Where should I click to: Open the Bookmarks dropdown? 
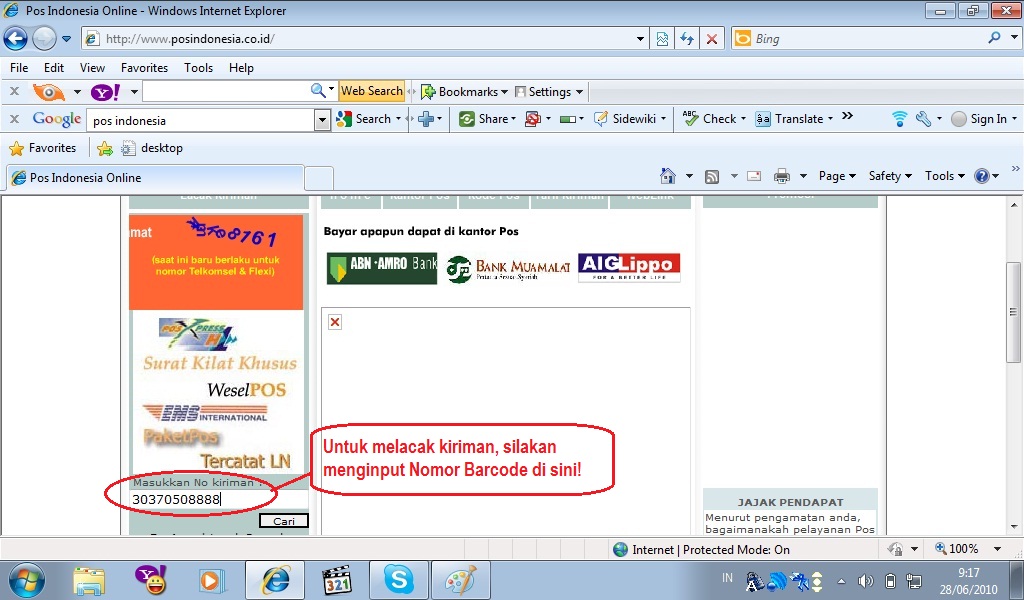tap(465, 92)
